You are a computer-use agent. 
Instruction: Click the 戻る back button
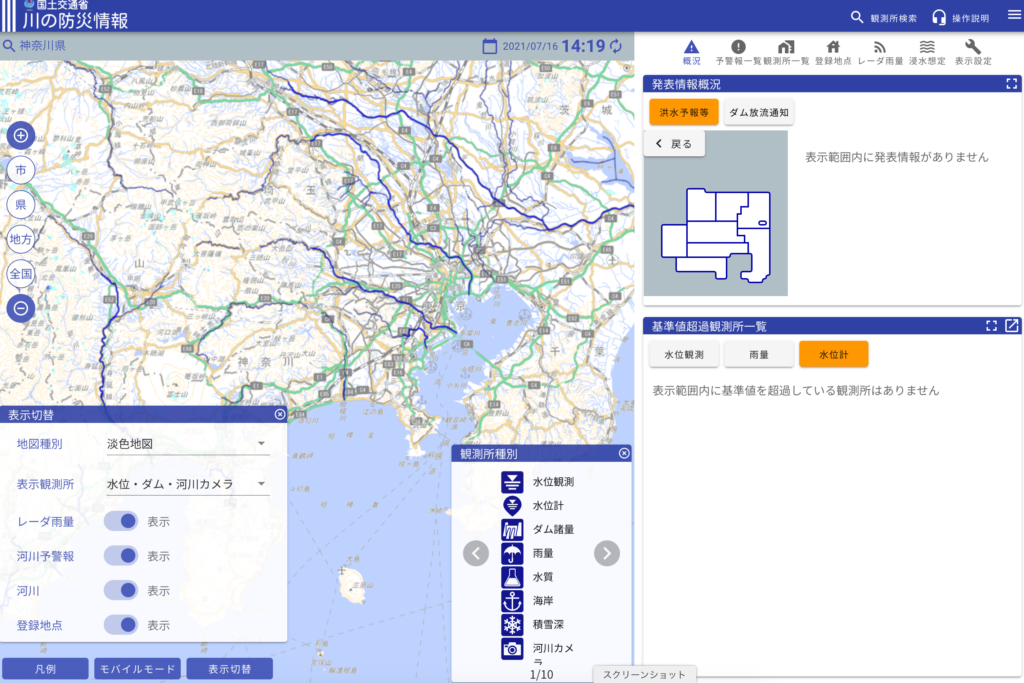coord(674,144)
